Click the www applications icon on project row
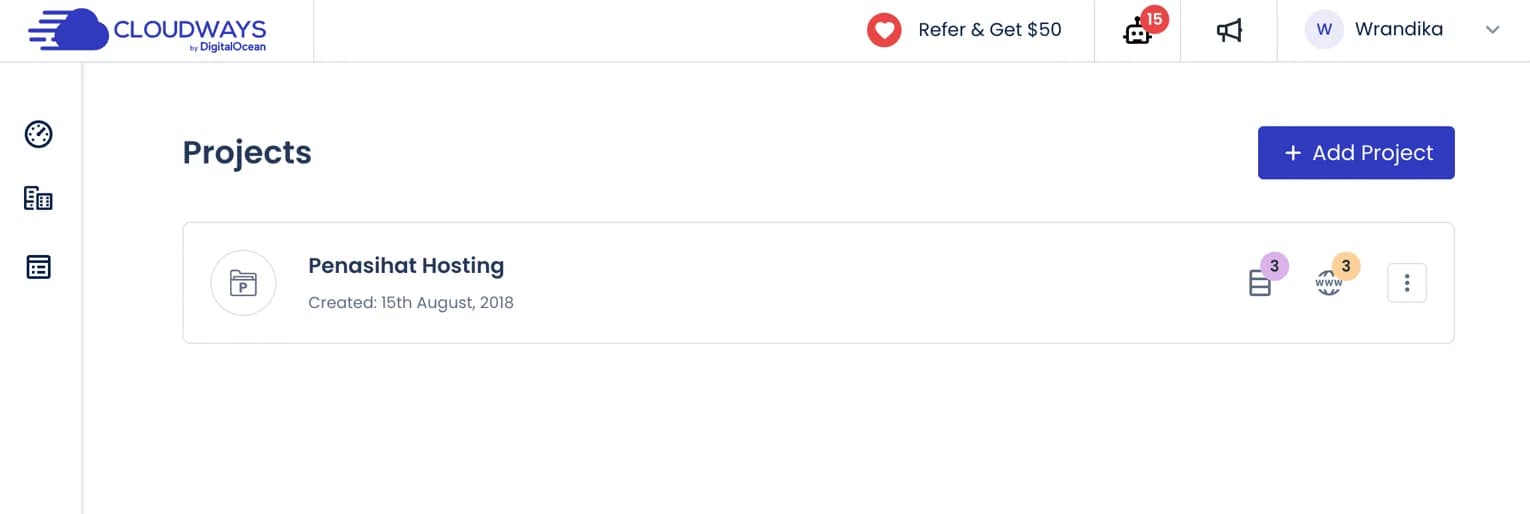Image resolution: width=1530 pixels, height=514 pixels. 1328,285
